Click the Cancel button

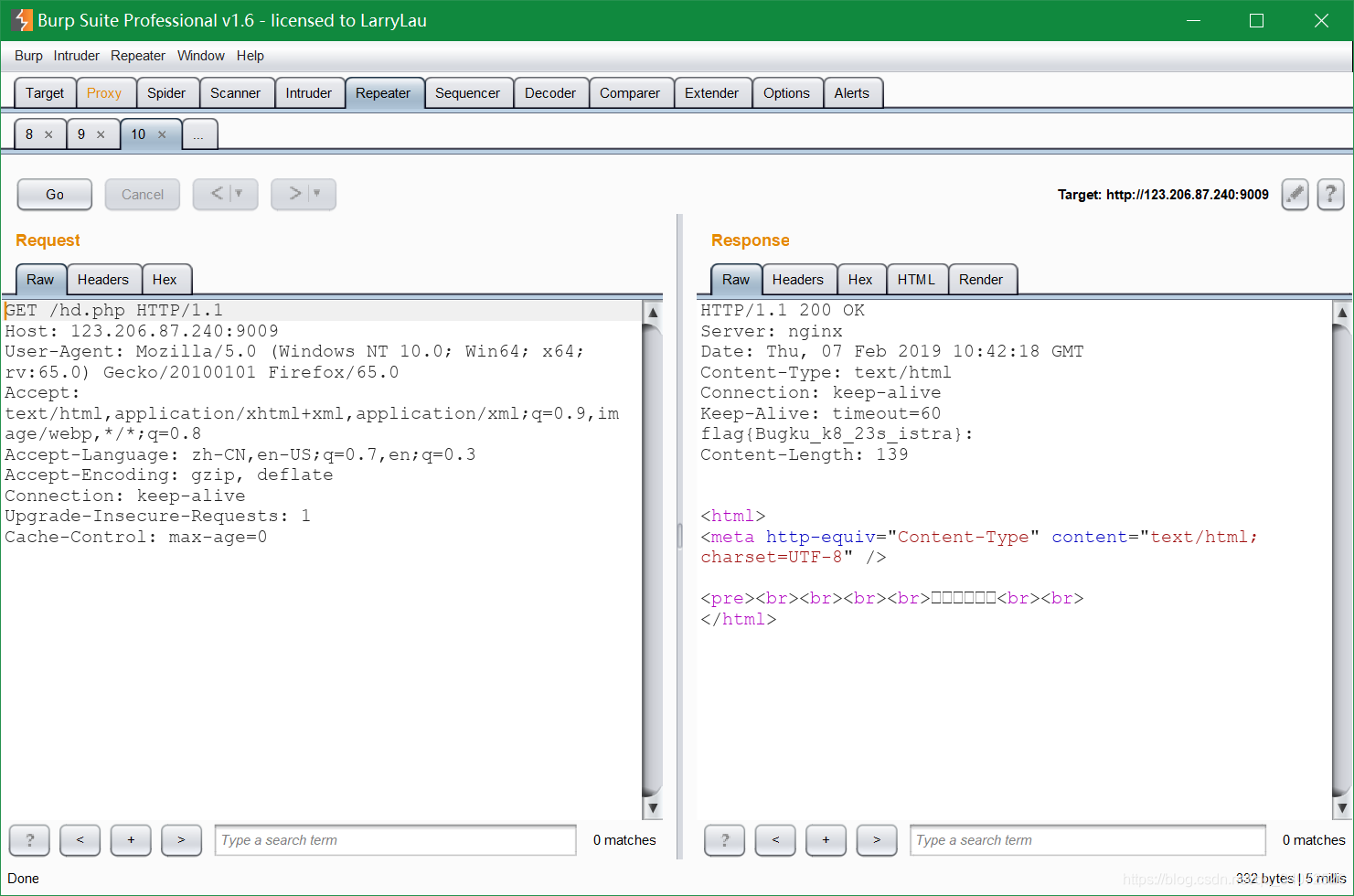pyautogui.click(x=143, y=194)
